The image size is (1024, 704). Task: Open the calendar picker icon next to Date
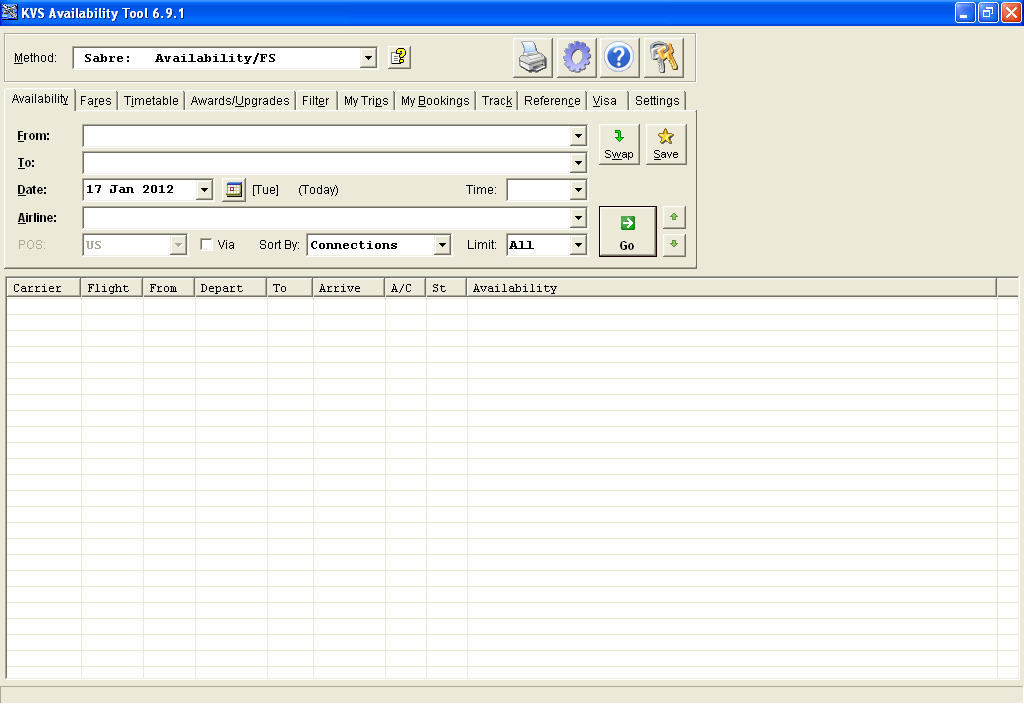(x=234, y=190)
